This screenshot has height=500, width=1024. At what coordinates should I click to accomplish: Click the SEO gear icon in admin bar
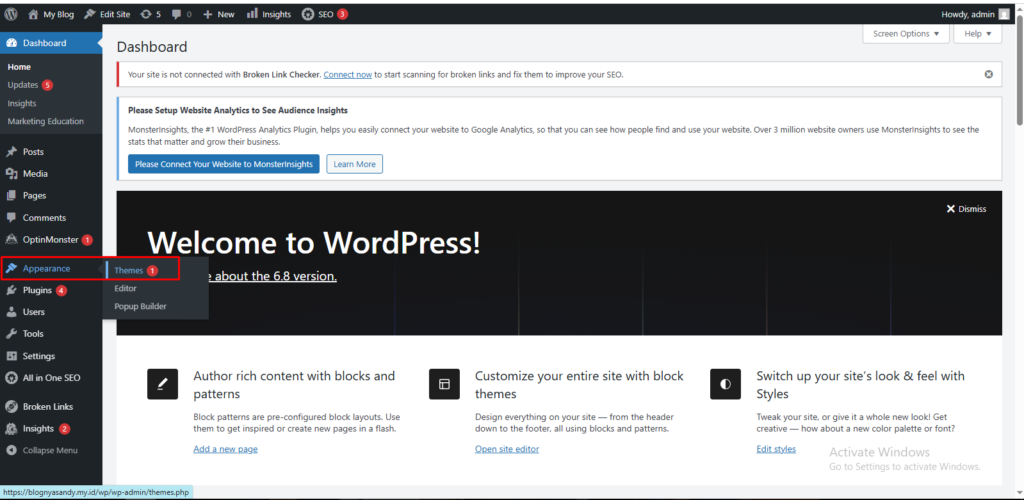308,14
